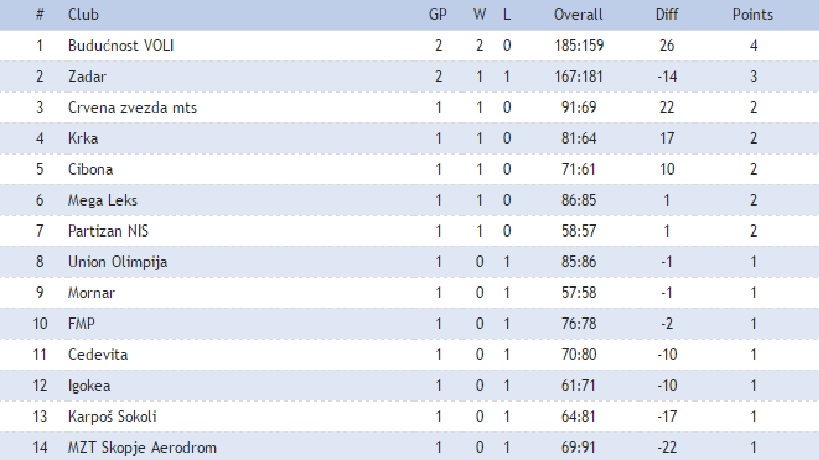This screenshot has width=819, height=460.
Task: Open Crvena zvezda mts team page
Action: coord(125,108)
